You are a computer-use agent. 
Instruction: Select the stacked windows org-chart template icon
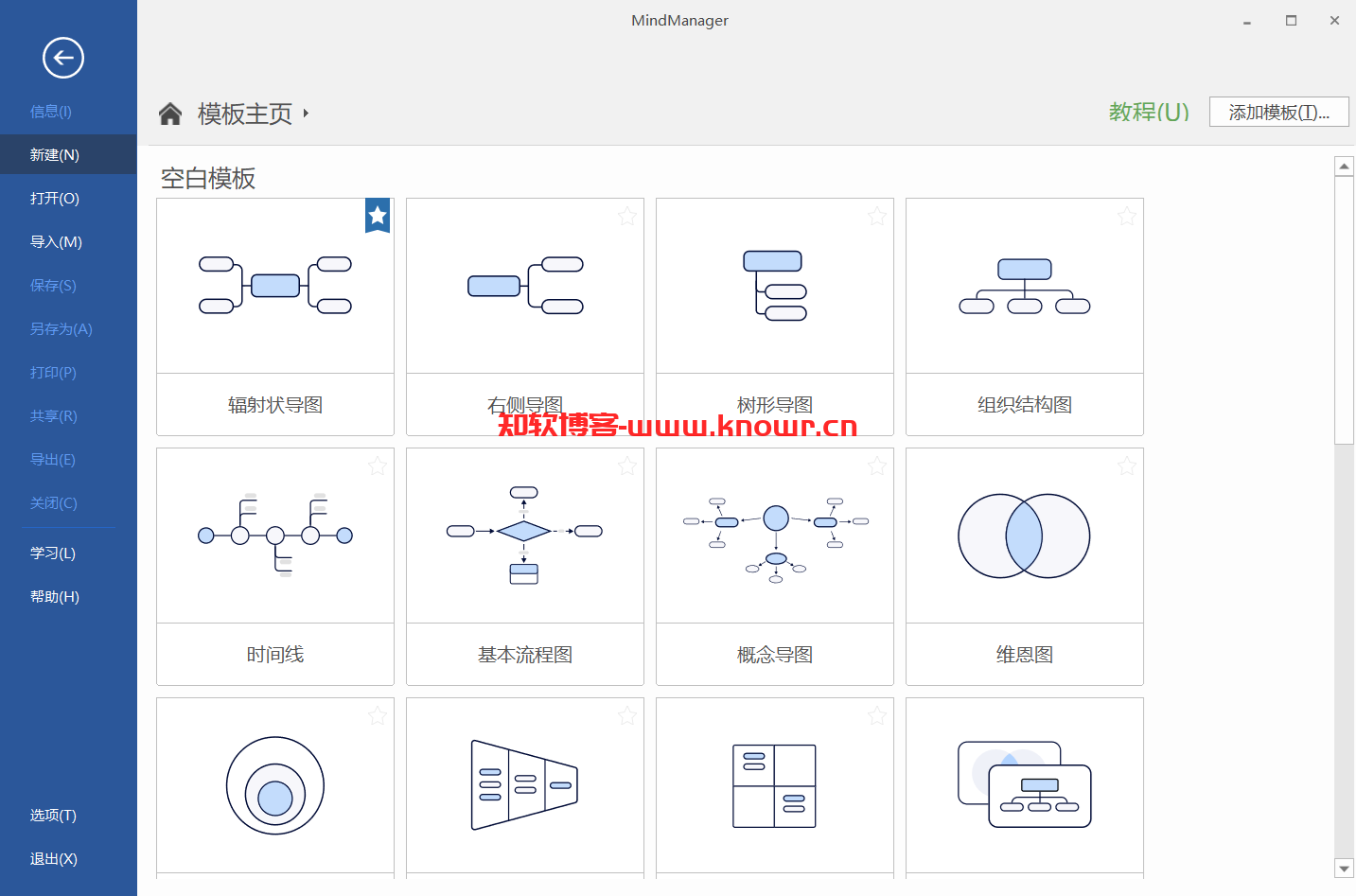[x=1025, y=784]
